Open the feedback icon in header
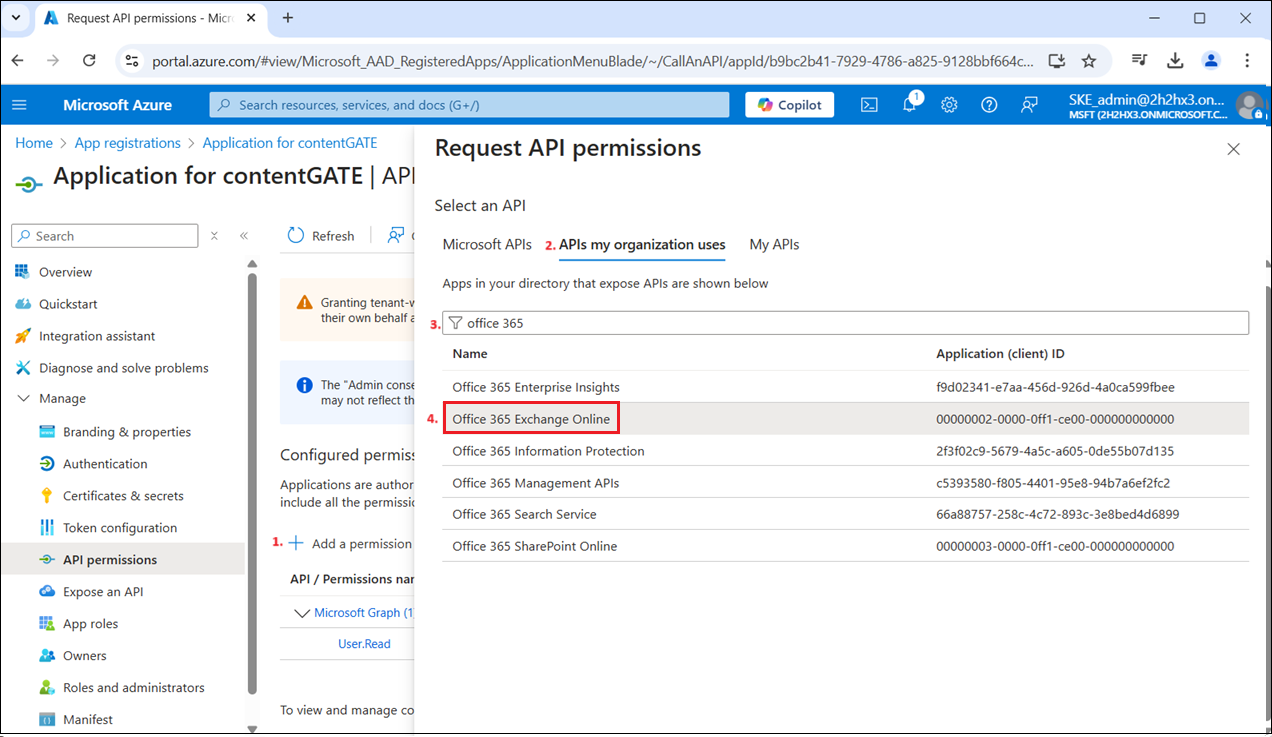This screenshot has height=737, width=1272. pos(1029,105)
